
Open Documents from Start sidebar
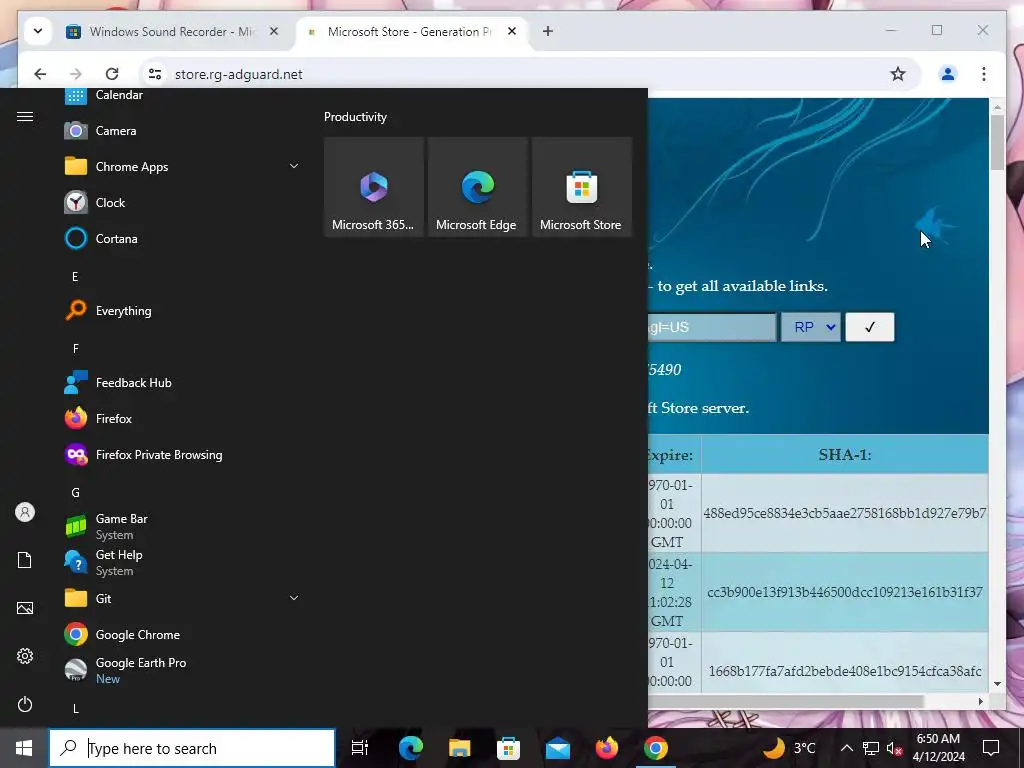coord(25,560)
